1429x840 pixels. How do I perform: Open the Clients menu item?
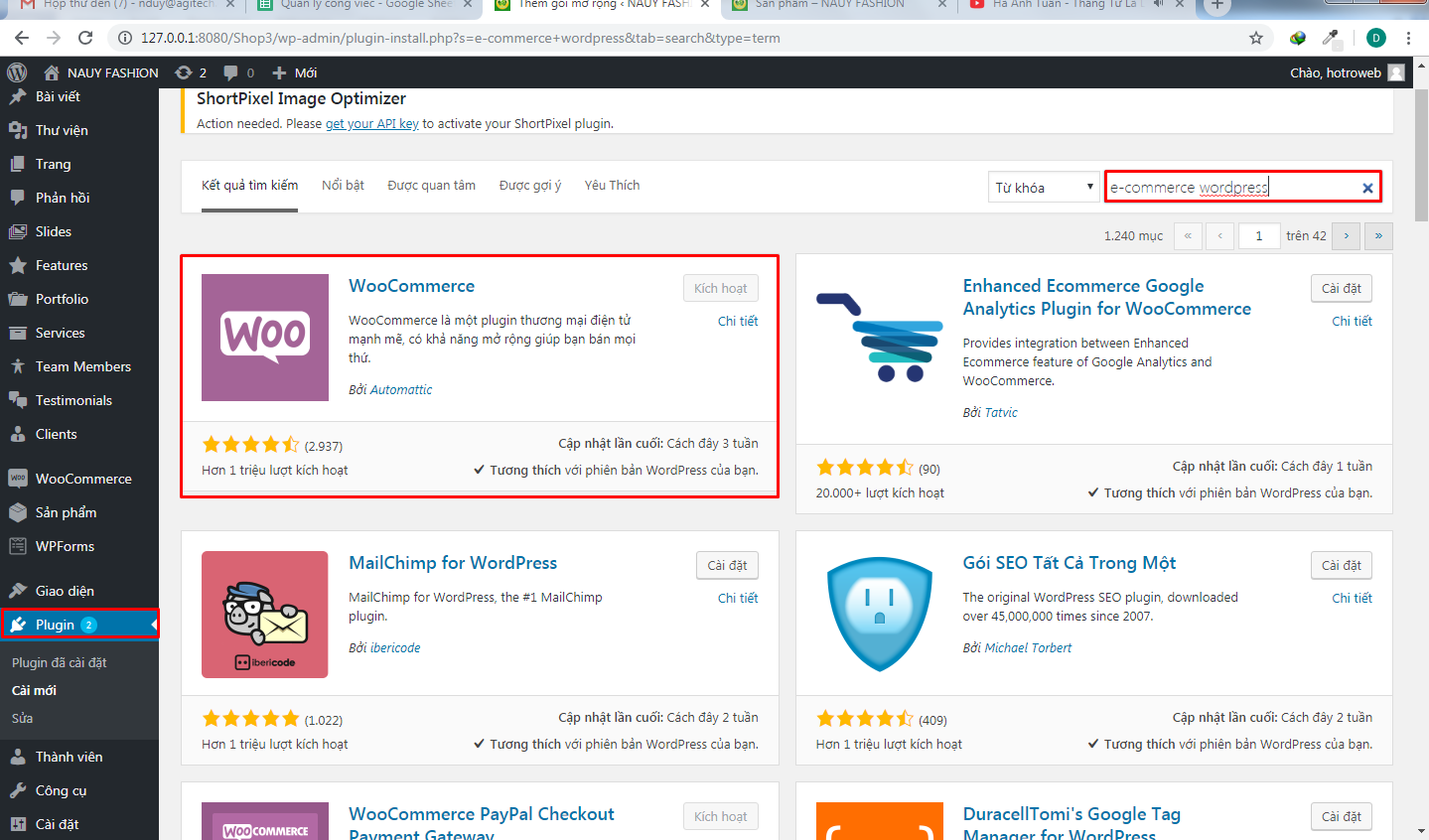79,434
